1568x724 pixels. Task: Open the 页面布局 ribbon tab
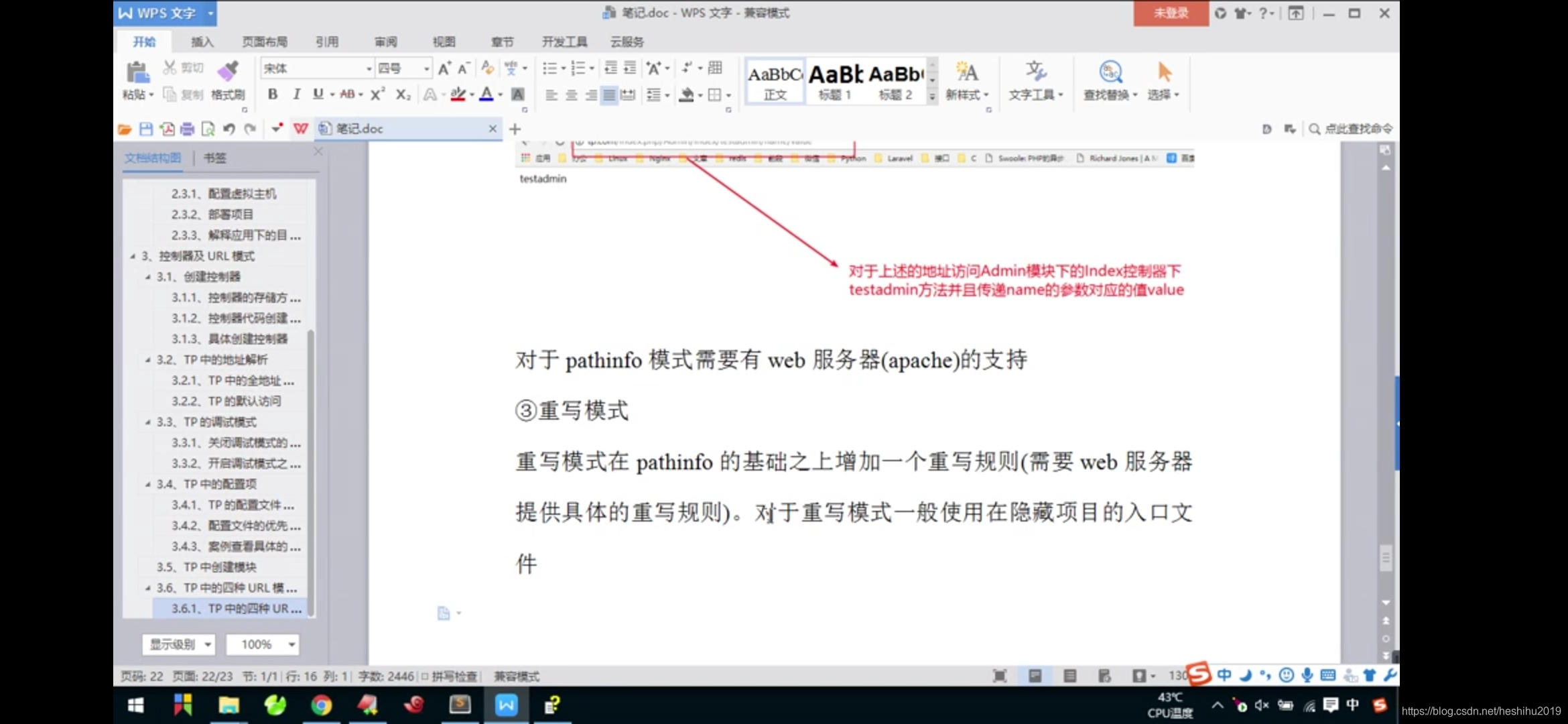pyautogui.click(x=265, y=42)
